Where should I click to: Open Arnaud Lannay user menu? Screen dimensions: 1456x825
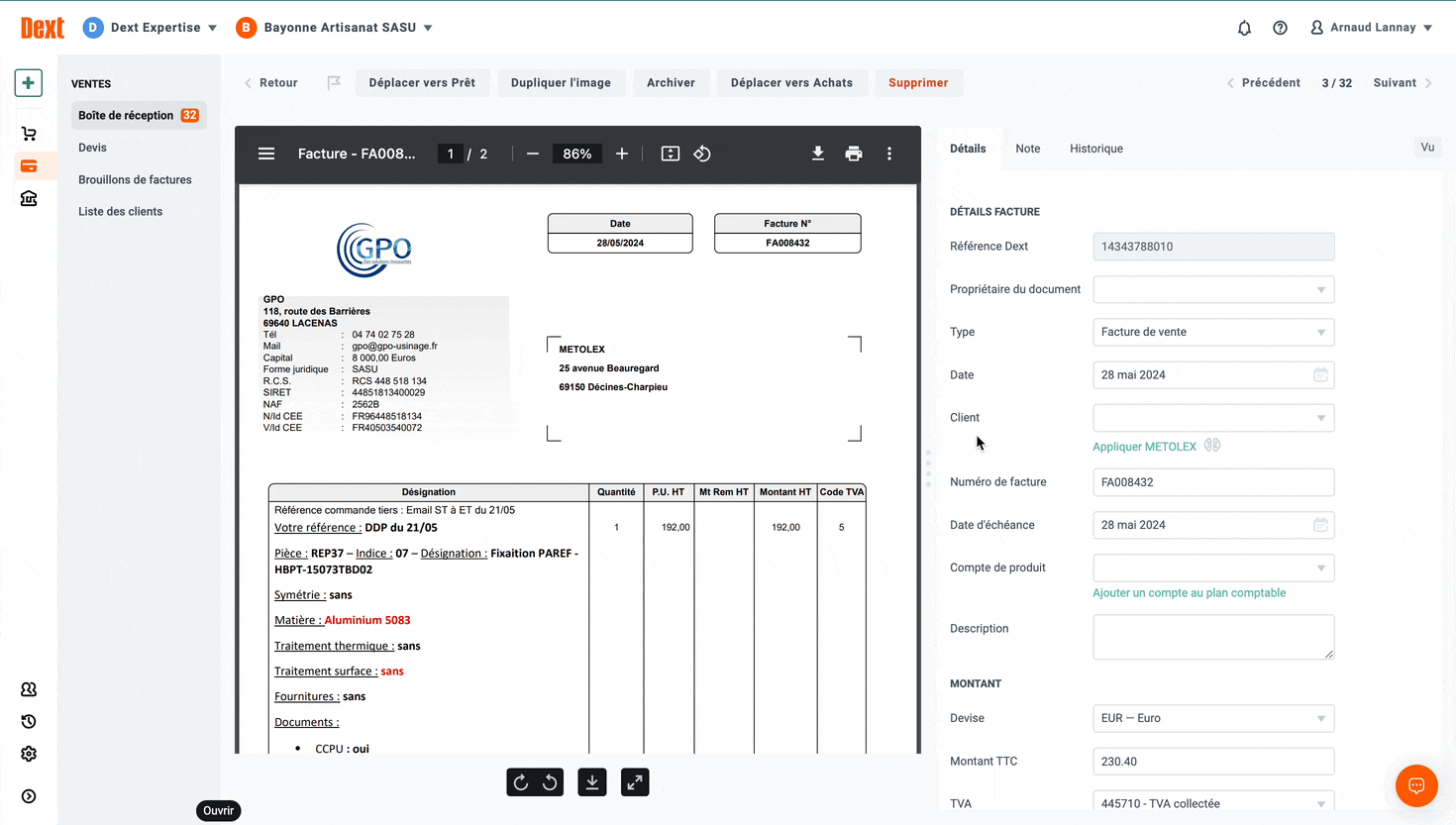click(1372, 28)
